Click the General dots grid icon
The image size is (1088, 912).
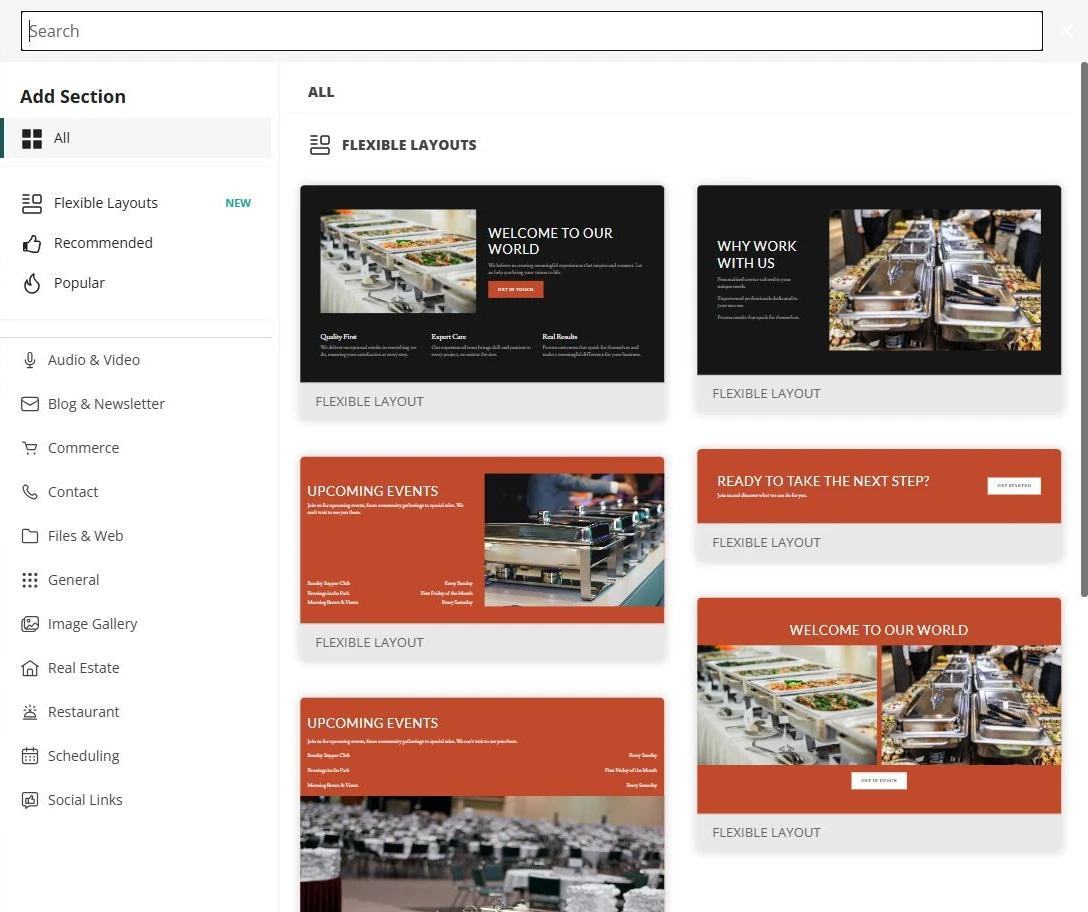pos(30,580)
